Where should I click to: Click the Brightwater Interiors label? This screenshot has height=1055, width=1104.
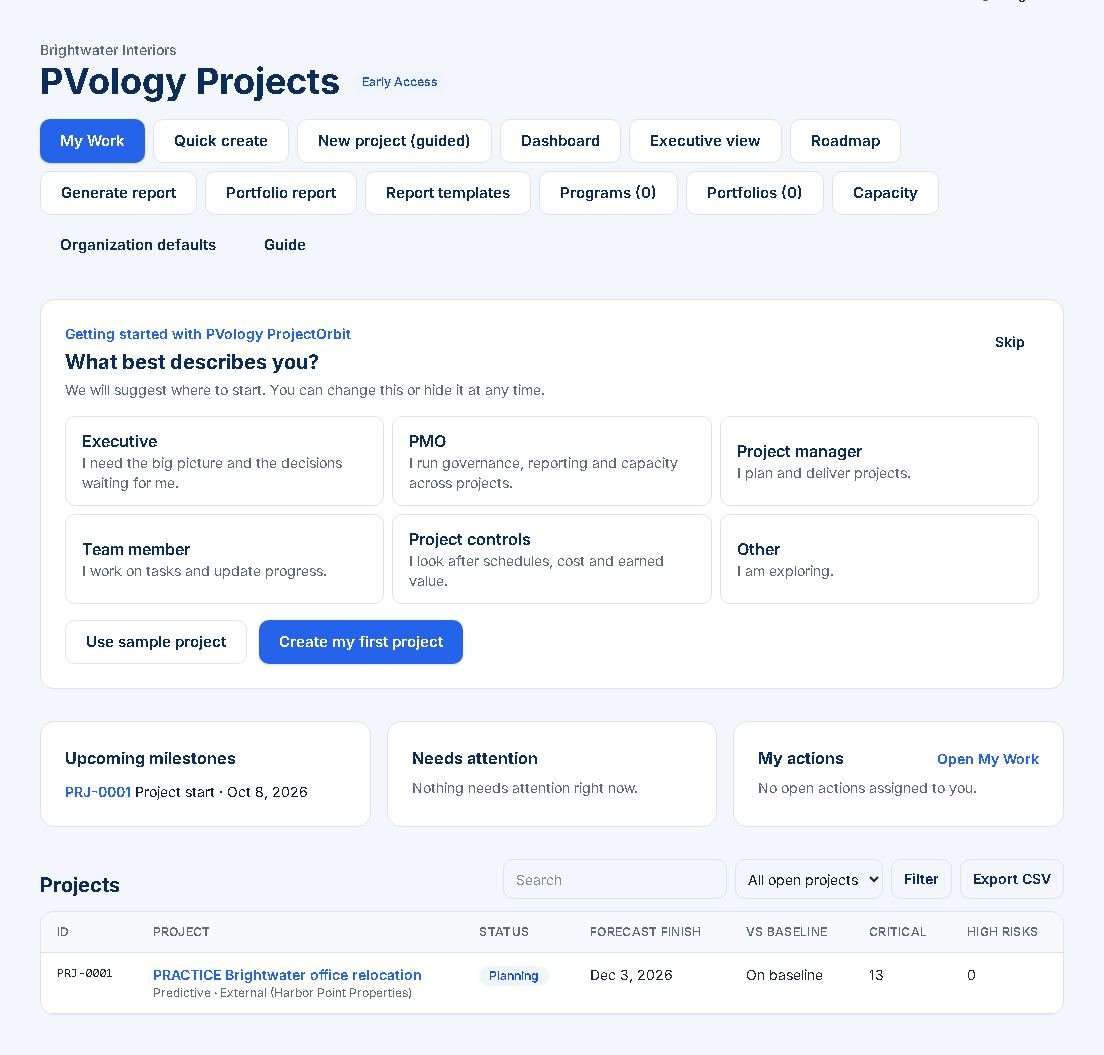click(108, 51)
